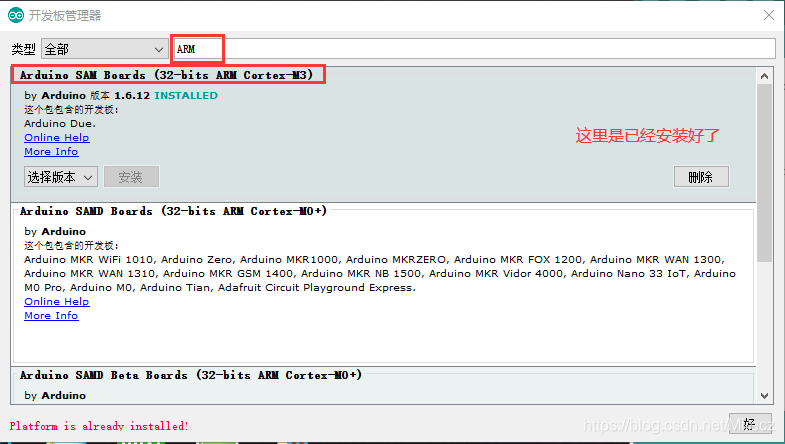Screen dimensions: 785x444
Task: Open the 类型 type dropdown showing 全部
Action: (105, 49)
